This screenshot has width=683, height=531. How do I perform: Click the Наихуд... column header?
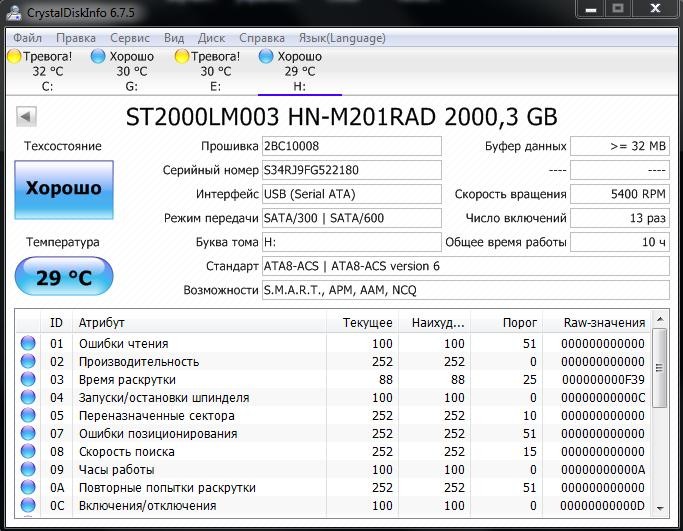[x=434, y=323]
